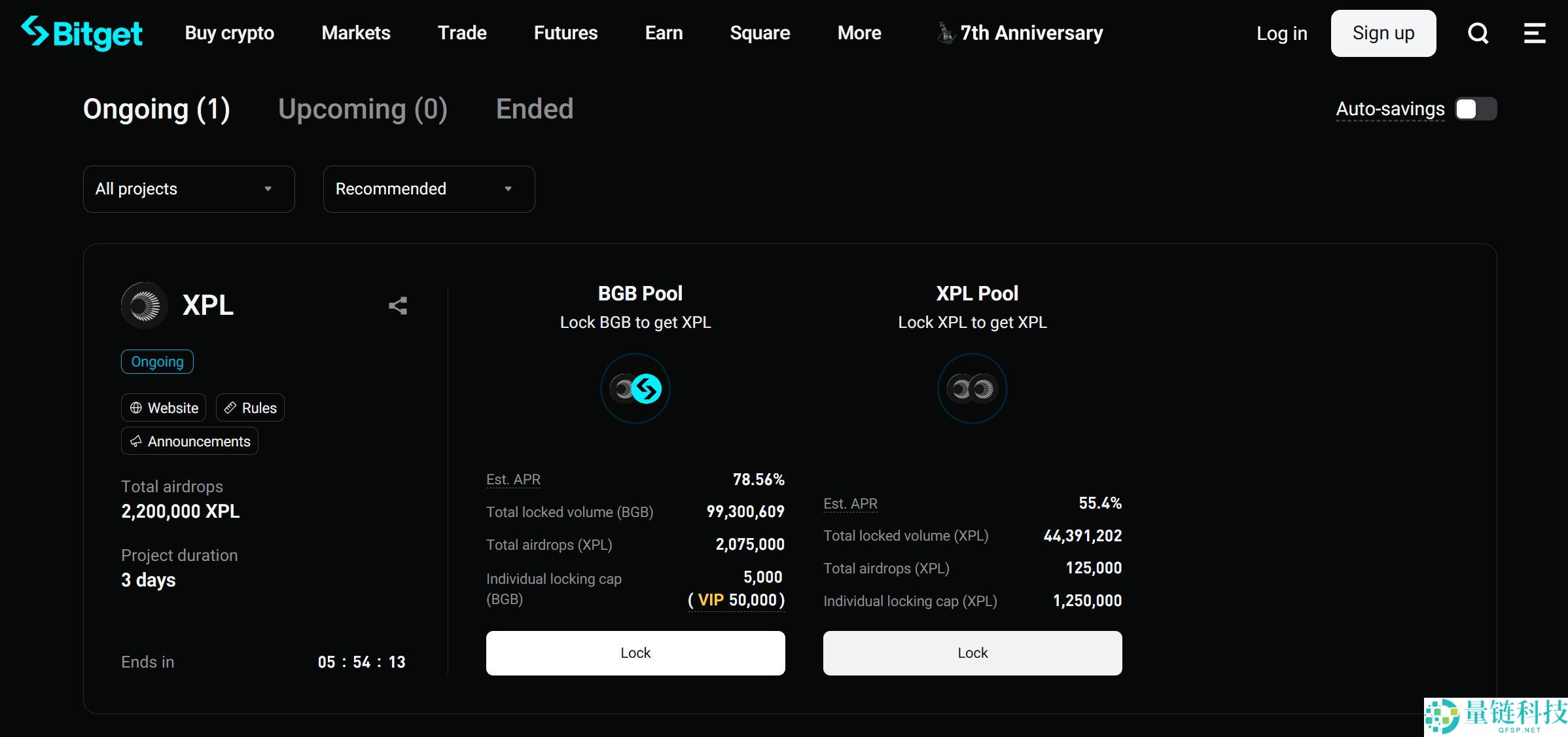The image size is (1568, 737).
Task: Click the Rules link icon
Action: (x=230, y=407)
